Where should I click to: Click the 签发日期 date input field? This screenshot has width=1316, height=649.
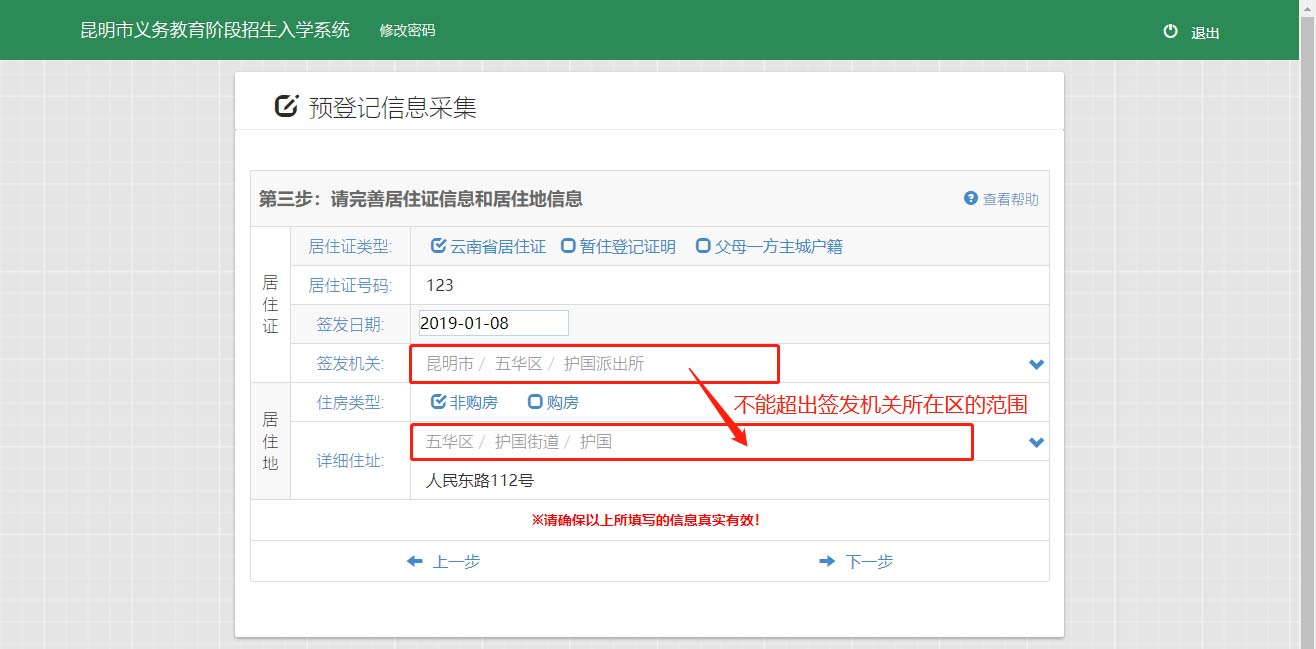point(493,323)
